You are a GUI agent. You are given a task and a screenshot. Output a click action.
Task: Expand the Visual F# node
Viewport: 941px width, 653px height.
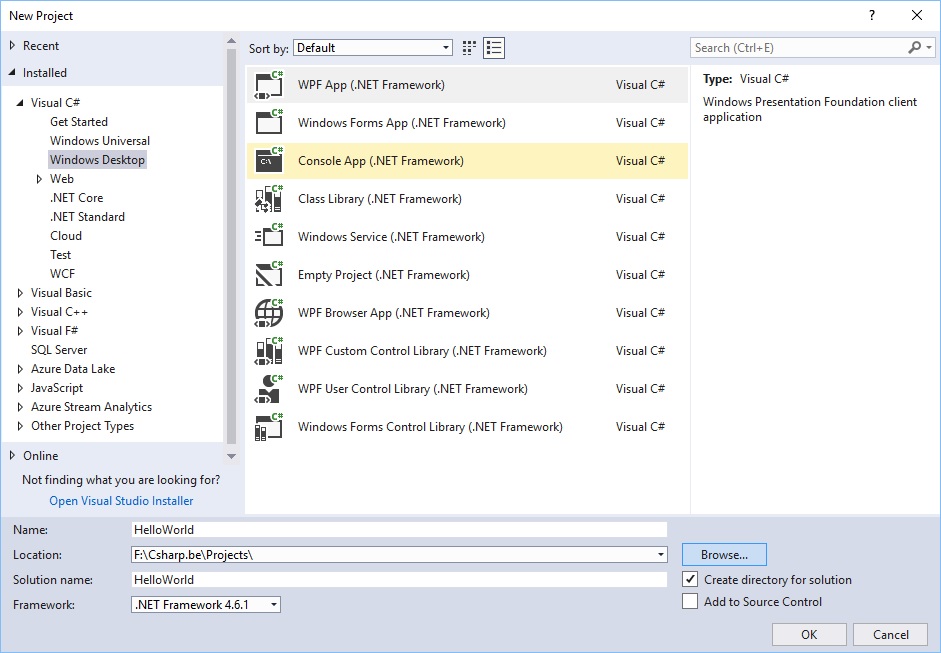[x=20, y=331]
